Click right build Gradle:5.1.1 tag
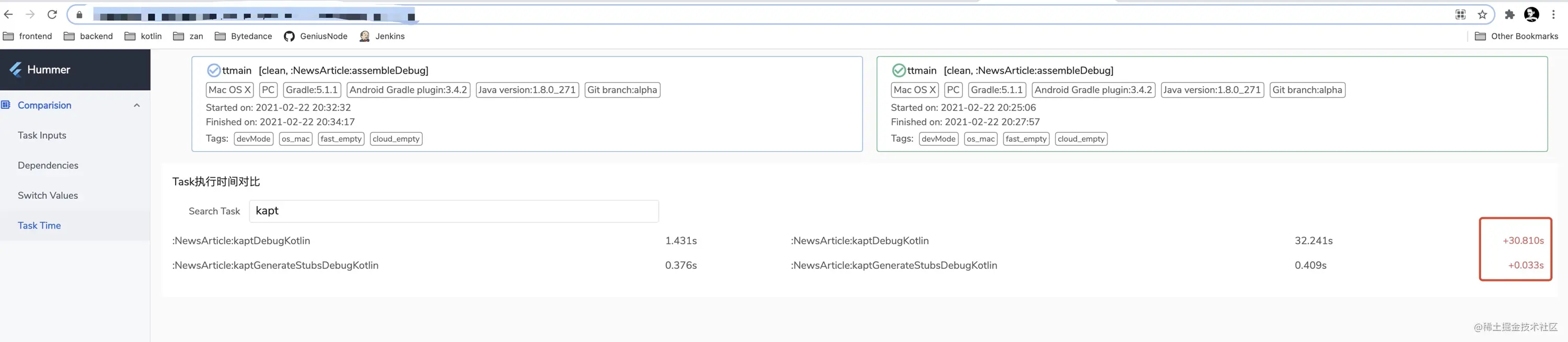This screenshot has width=1568, height=342. click(997, 90)
